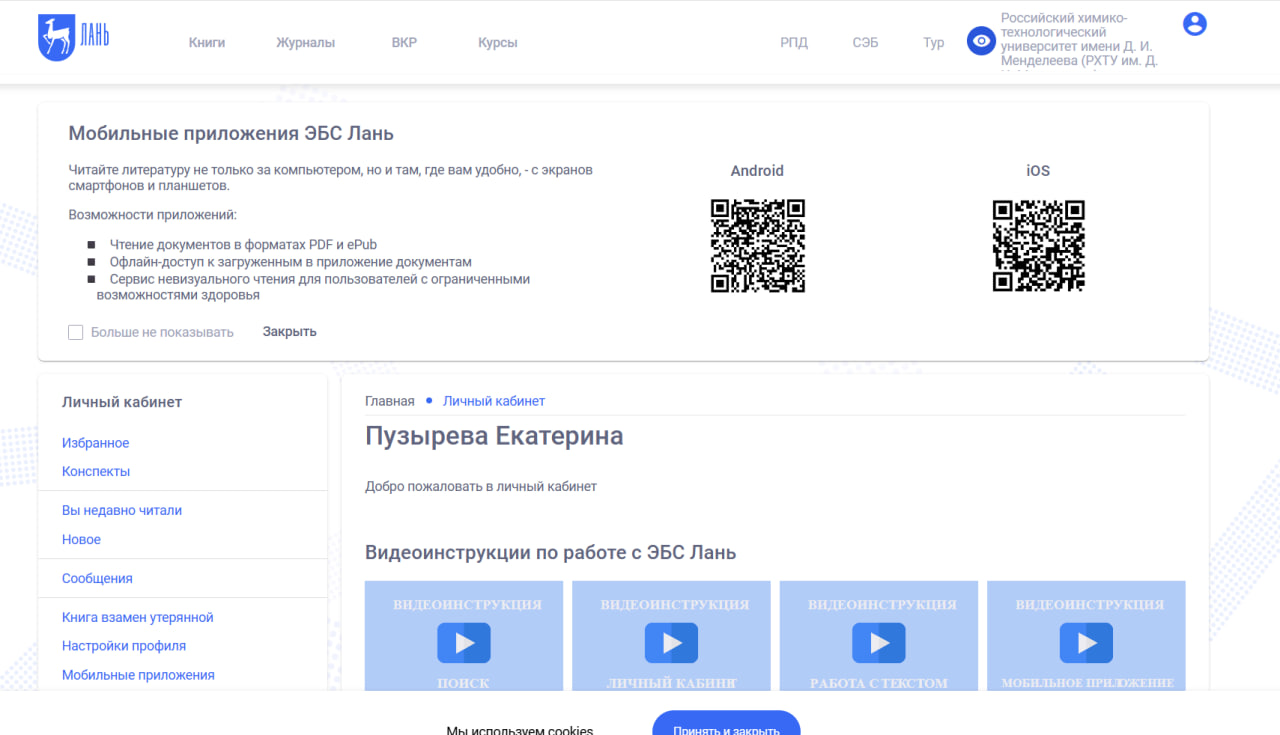Play the Мобильное приложение video instruction

coord(1086,643)
